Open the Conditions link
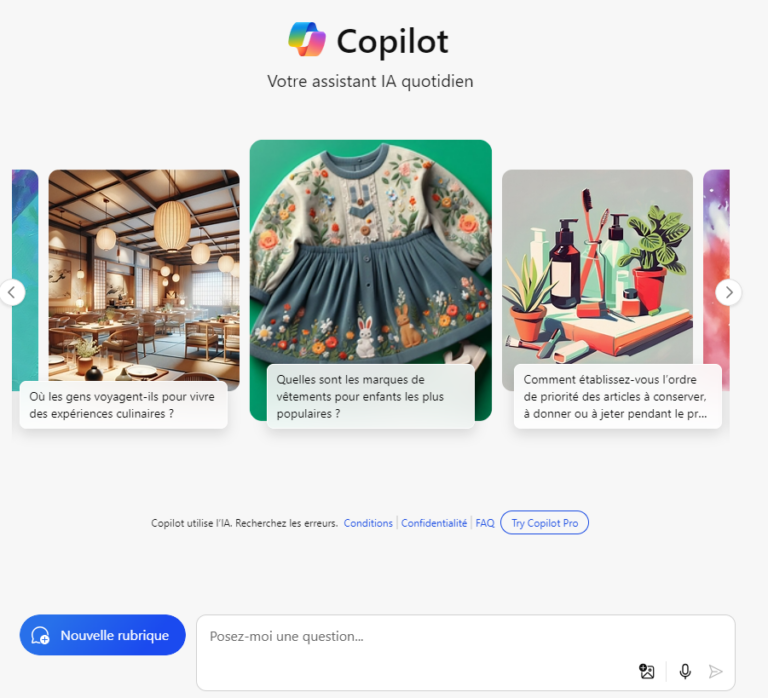 pos(368,523)
